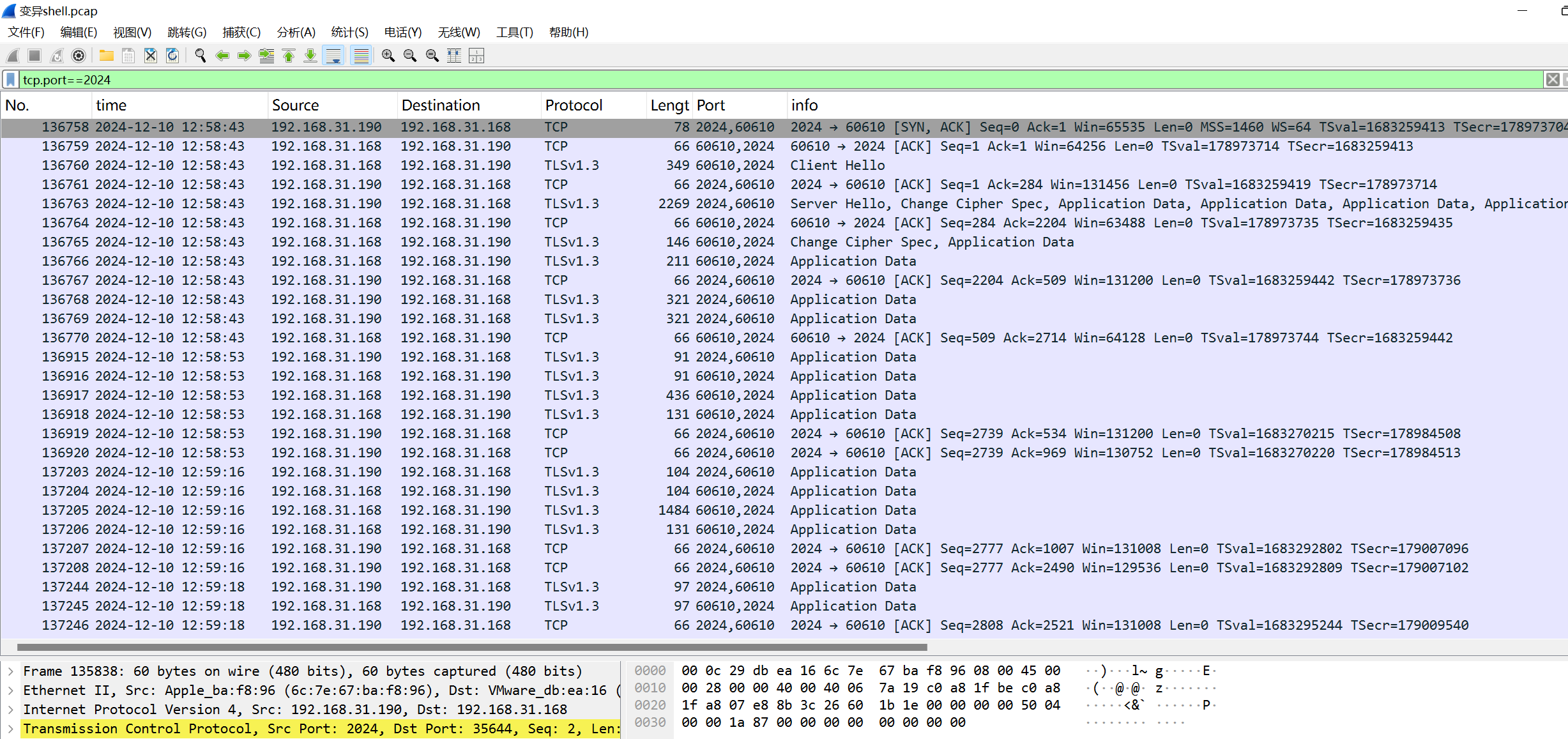Click hex dump row offset 0010

pyautogui.click(x=650, y=688)
